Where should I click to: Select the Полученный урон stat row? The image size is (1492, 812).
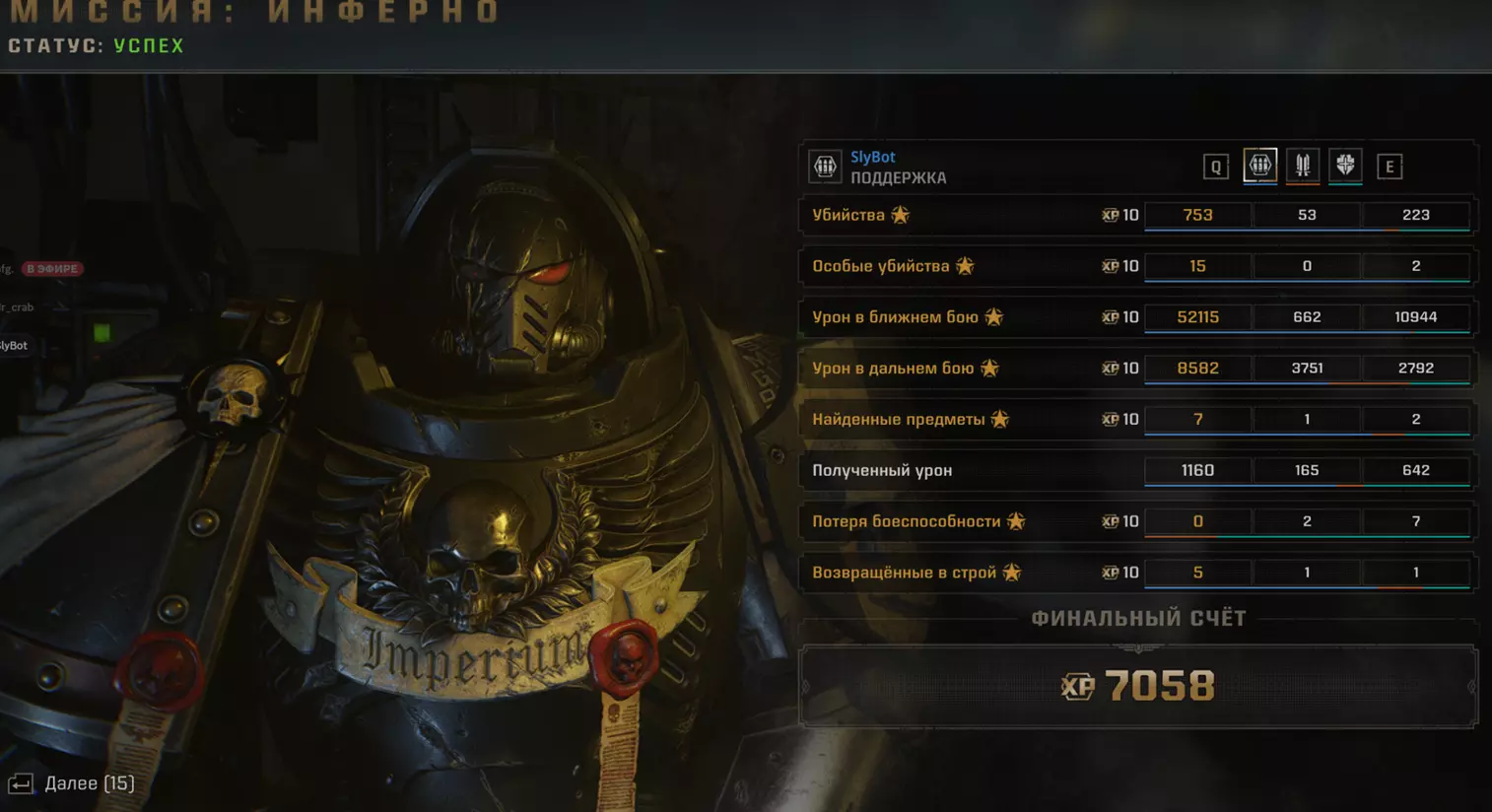1136,470
